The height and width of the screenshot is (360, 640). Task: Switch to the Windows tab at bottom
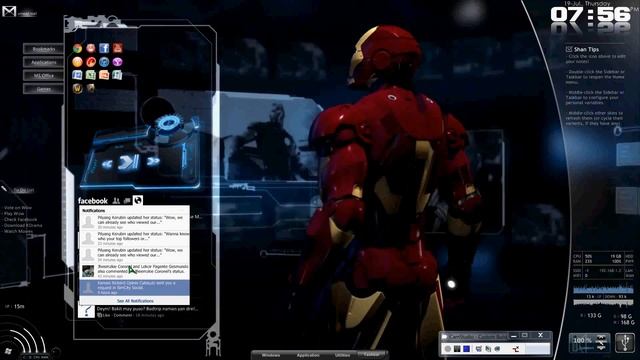click(x=271, y=356)
